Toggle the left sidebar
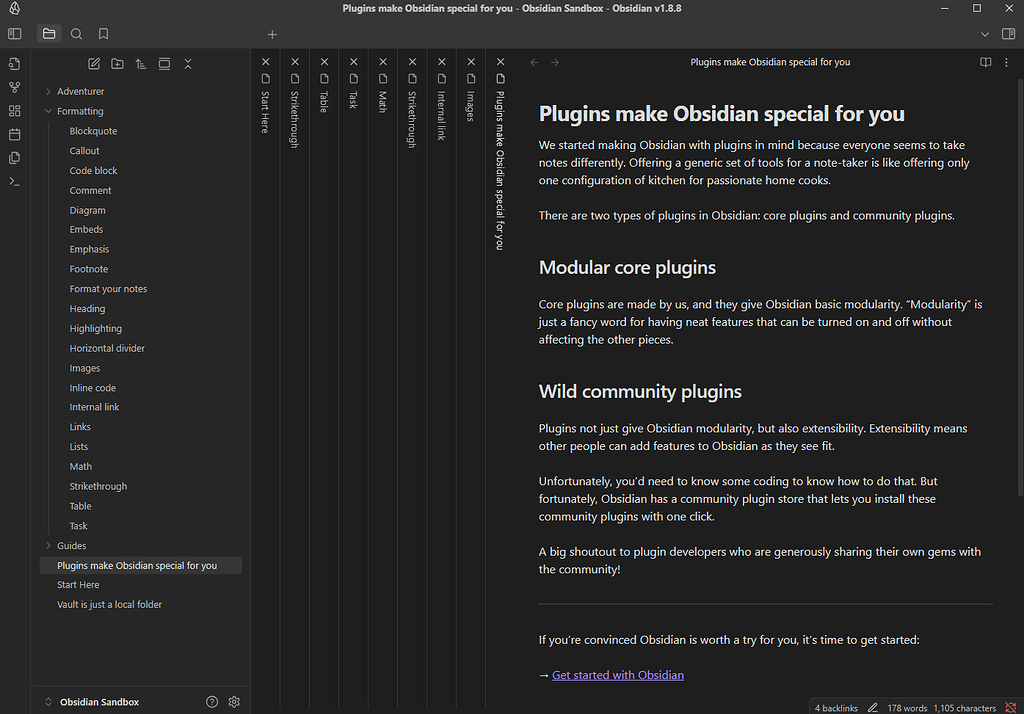The image size is (1024, 714). pos(14,33)
